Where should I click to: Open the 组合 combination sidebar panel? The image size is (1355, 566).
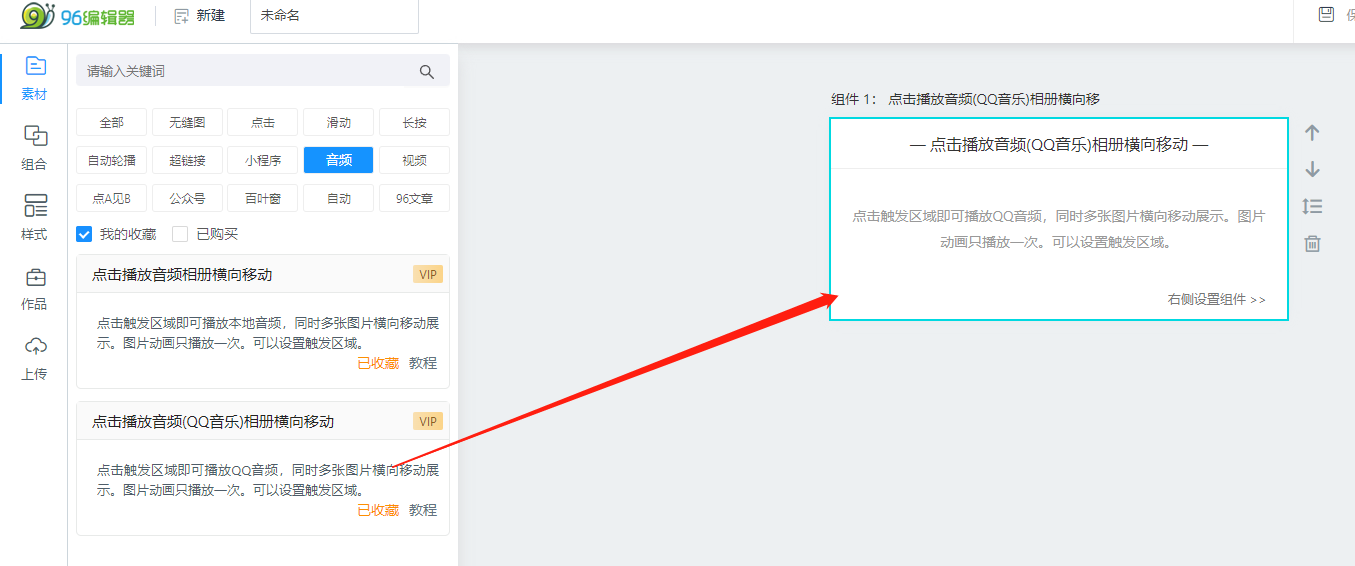(35, 148)
